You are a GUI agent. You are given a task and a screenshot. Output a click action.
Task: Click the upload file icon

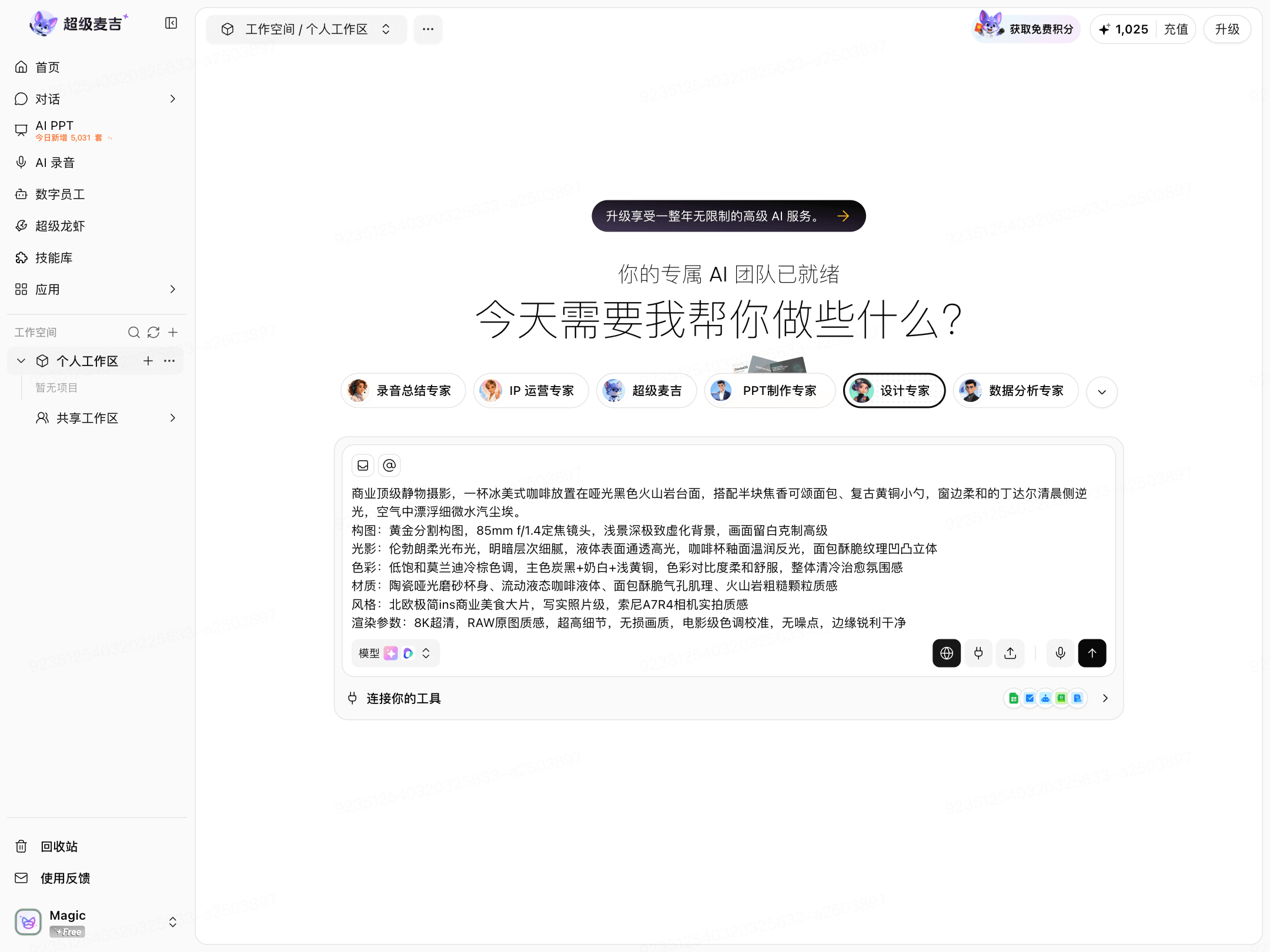1010,653
